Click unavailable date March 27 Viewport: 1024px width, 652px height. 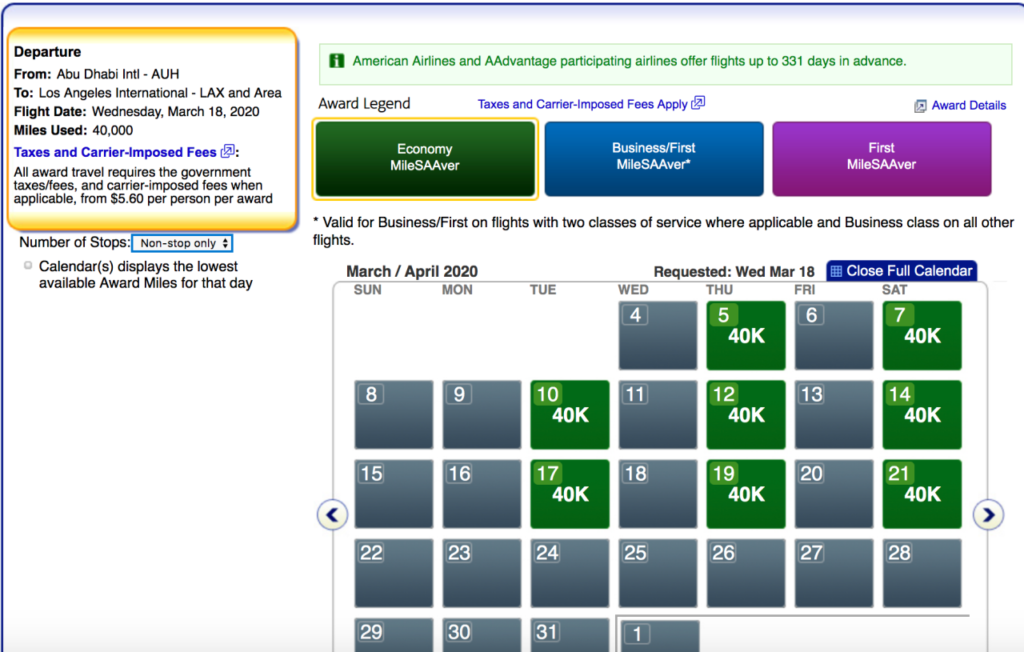click(x=834, y=573)
